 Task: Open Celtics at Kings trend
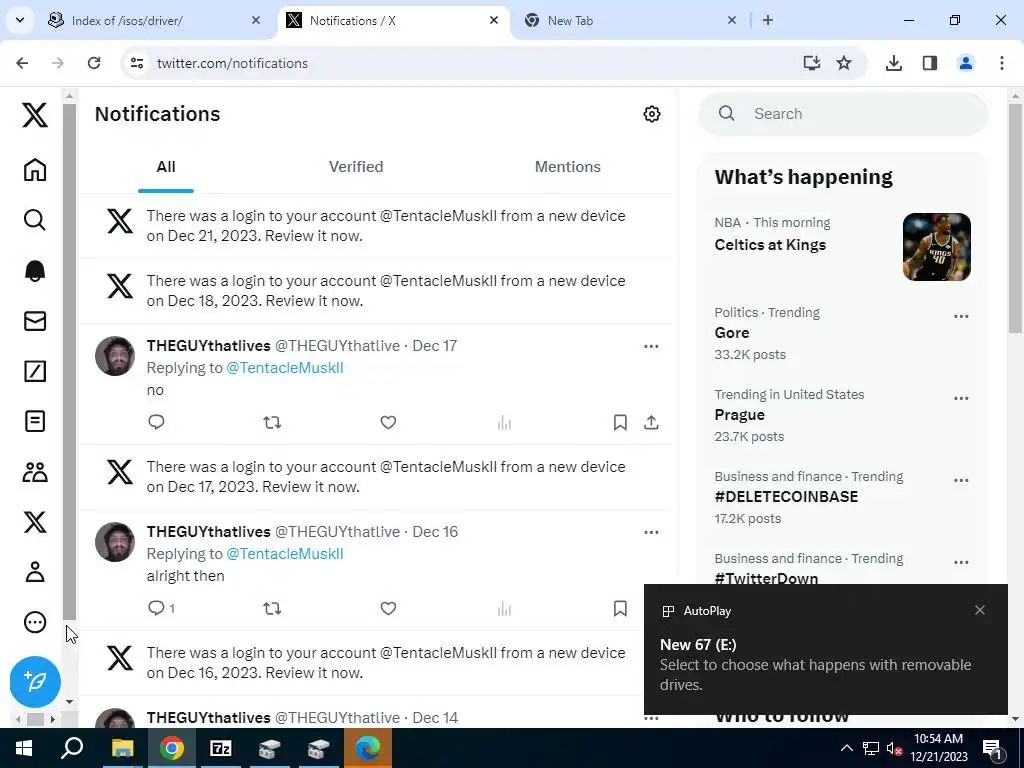[x=770, y=245]
